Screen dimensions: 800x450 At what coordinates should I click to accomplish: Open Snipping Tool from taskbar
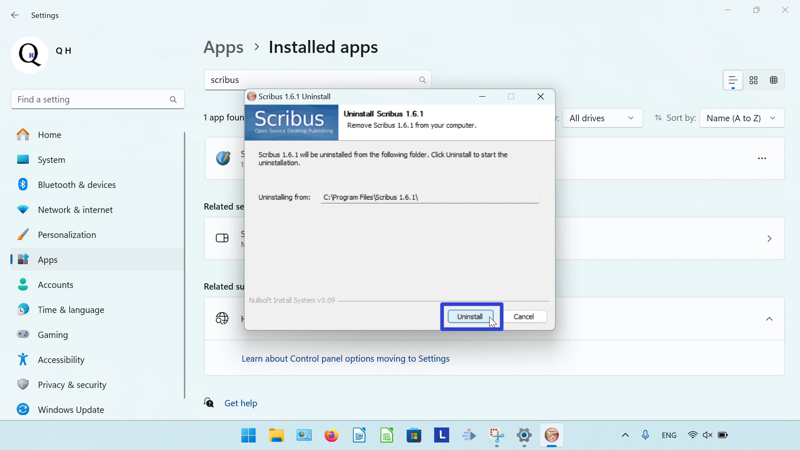pyautogui.click(x=496, y=435)
